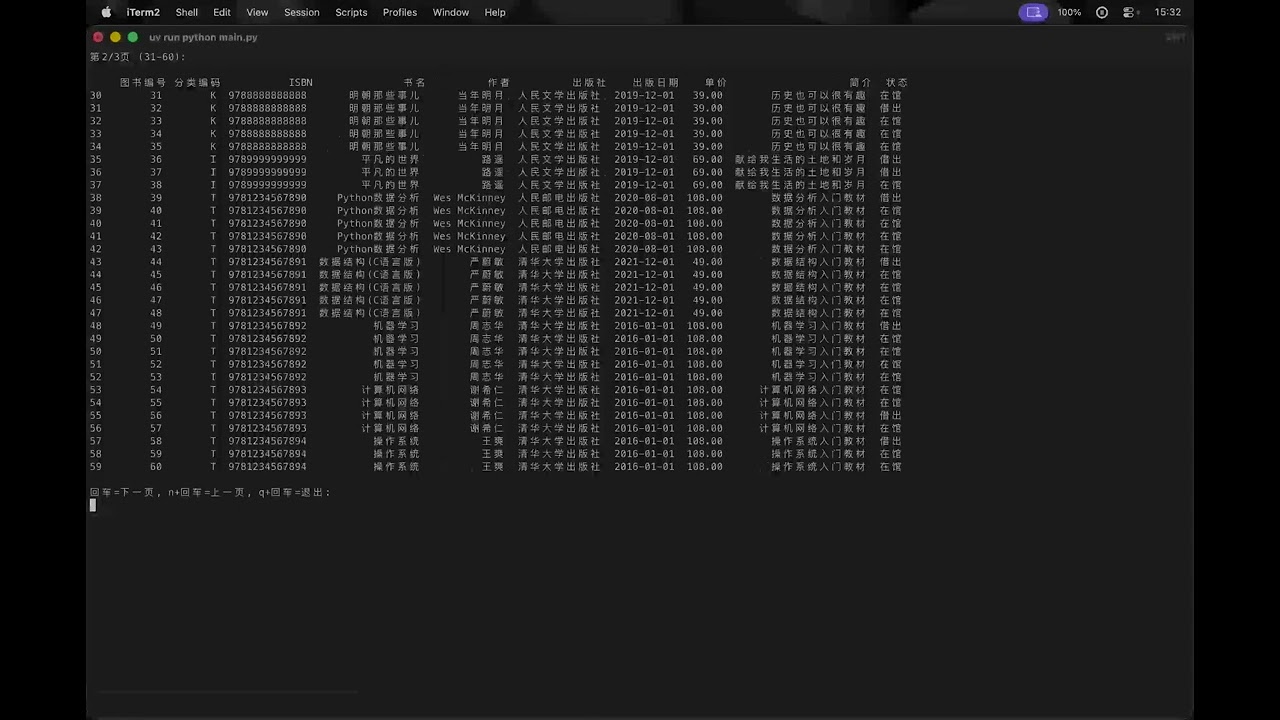Zoom the terminal window with the green button
This screenshot has height=720, width=1280.
coord(132,37)
